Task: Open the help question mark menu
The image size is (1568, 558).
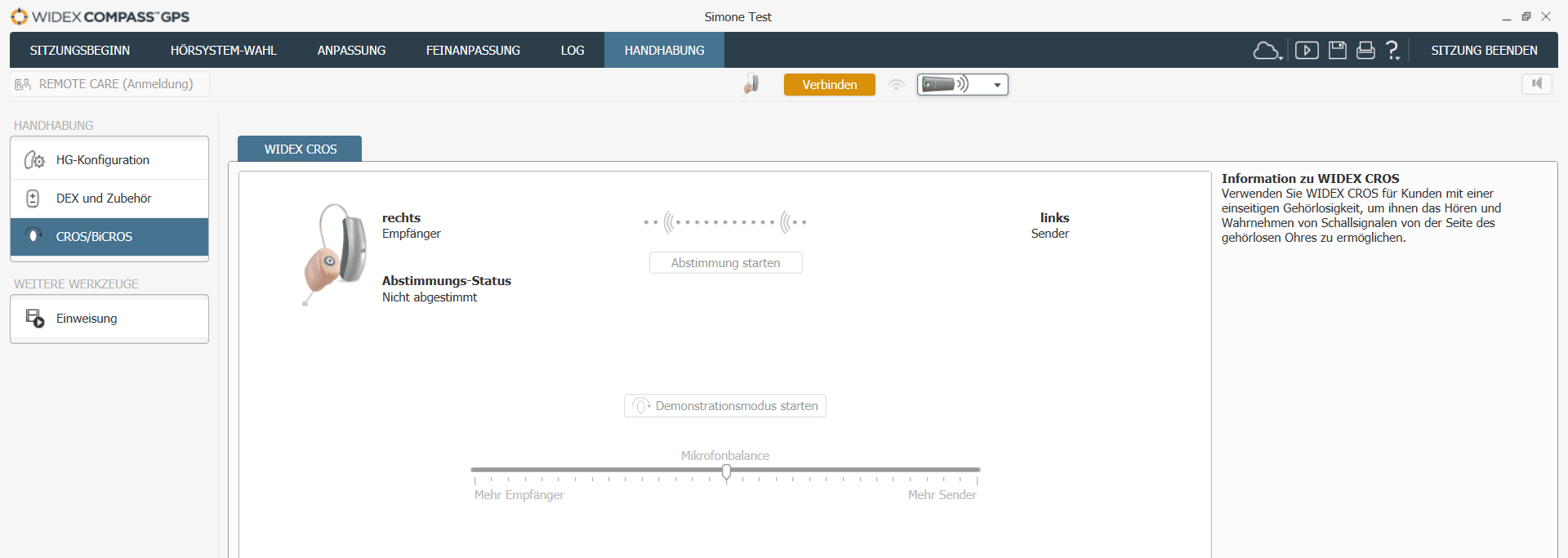Action: [x=1393, y=51]
